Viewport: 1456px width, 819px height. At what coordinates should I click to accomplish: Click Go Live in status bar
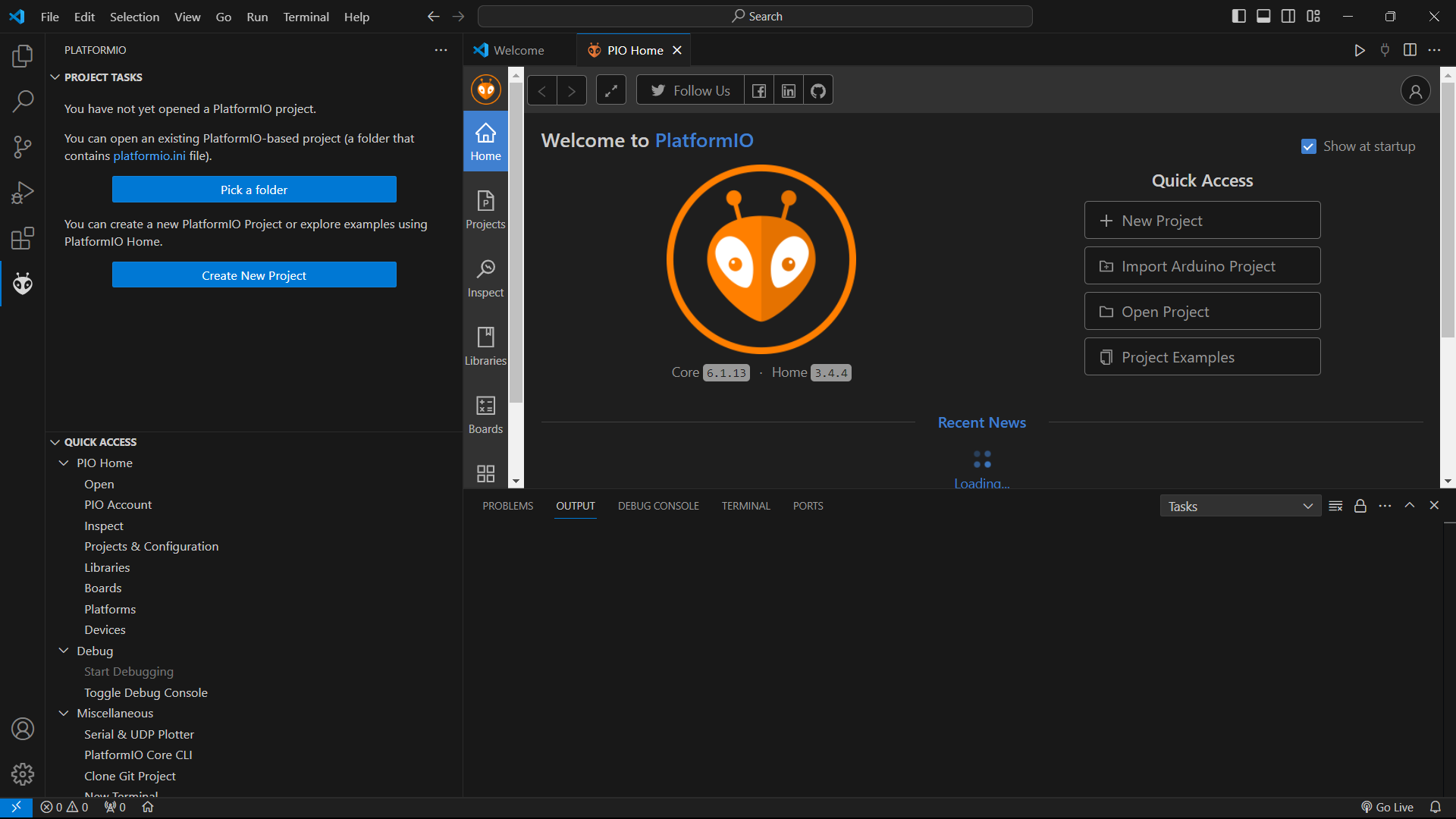point(1387,807)
